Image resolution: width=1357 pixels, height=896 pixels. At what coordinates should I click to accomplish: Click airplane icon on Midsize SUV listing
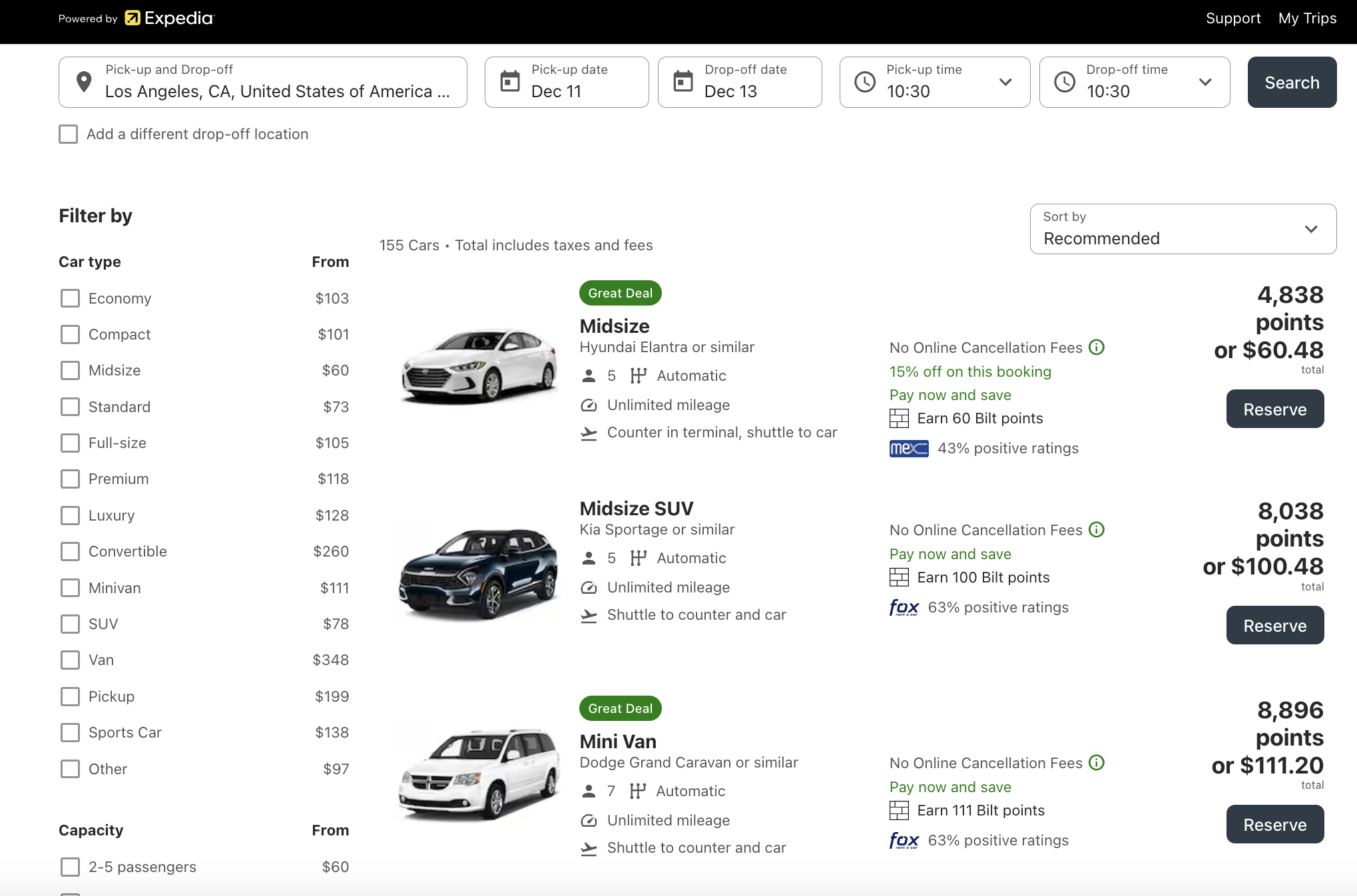589,616
